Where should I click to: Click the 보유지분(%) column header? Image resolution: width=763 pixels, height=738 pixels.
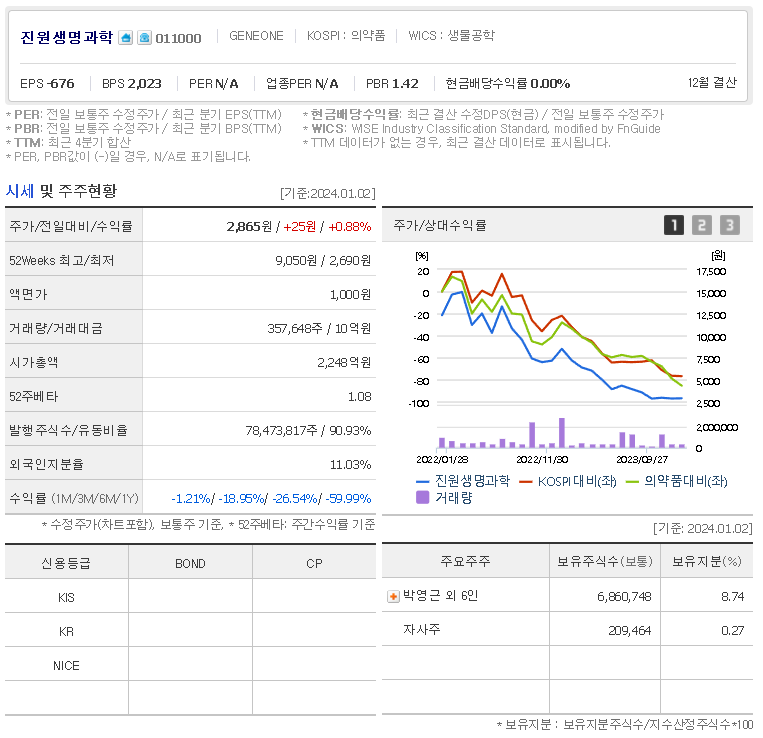click(707, 561)
